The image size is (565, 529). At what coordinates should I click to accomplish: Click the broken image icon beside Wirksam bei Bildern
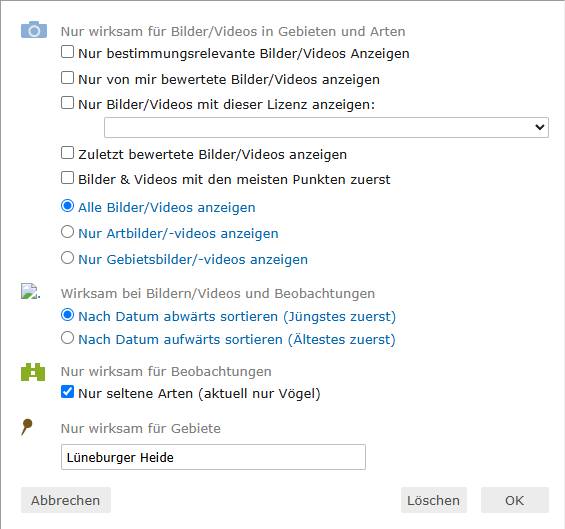click(x=30, y=292)
